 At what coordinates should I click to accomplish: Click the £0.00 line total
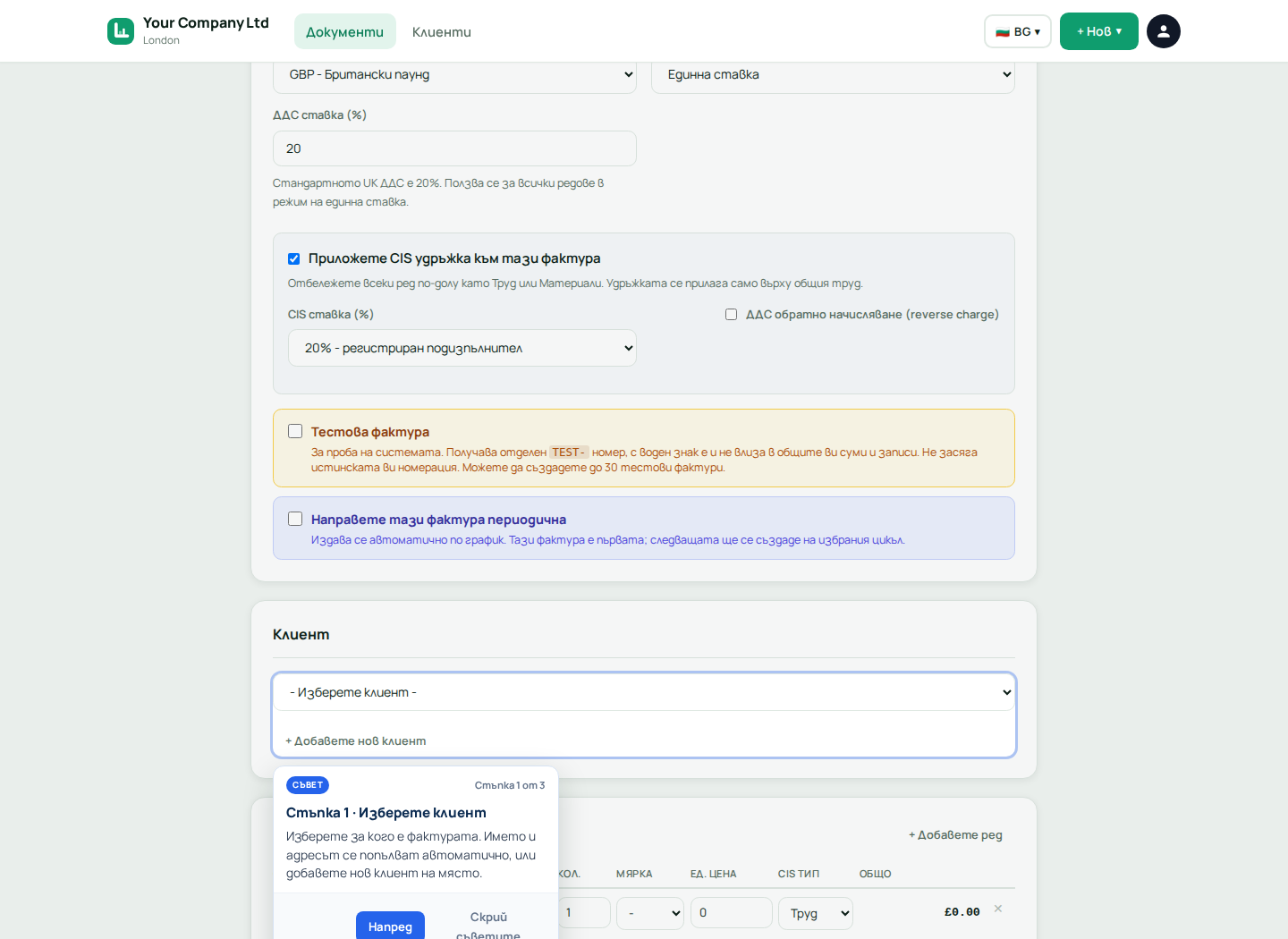coord(962,912)
